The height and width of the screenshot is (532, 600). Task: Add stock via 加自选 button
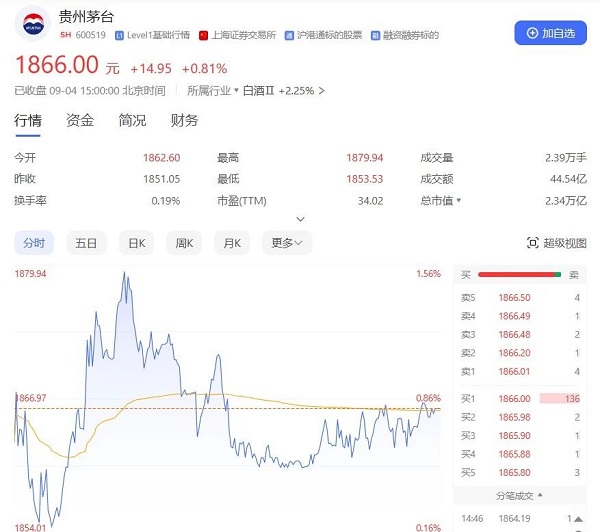click(x=550, y=33)
